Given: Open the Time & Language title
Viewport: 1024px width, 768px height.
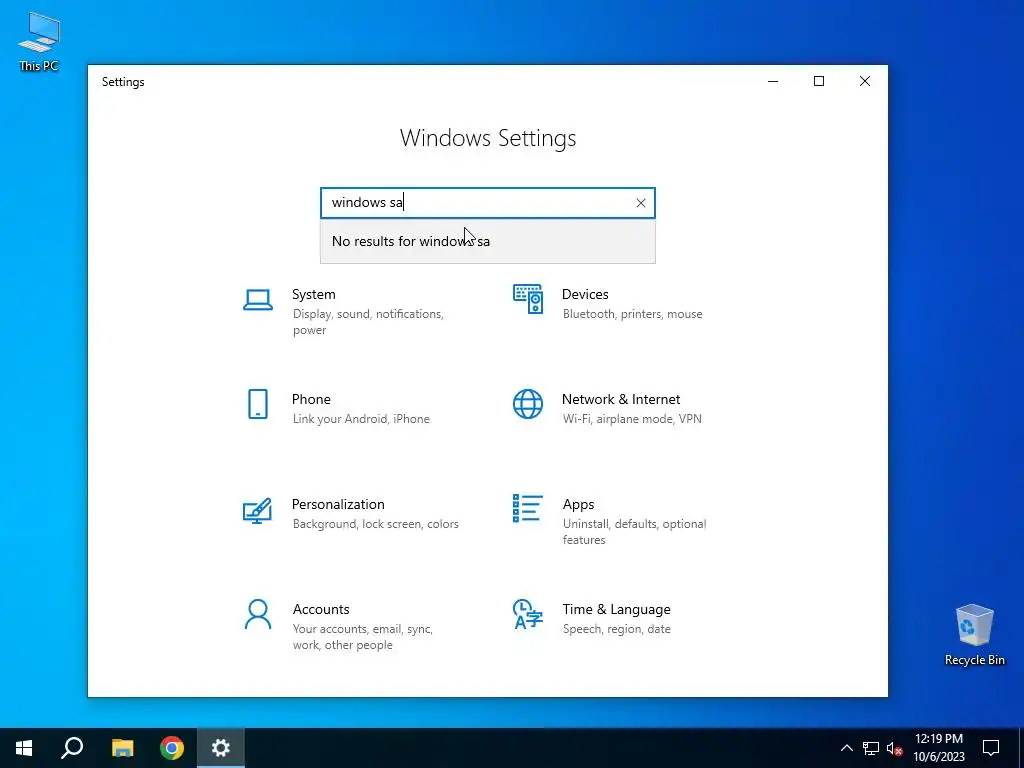Looking at the screenshot, I should click(616, 609).
